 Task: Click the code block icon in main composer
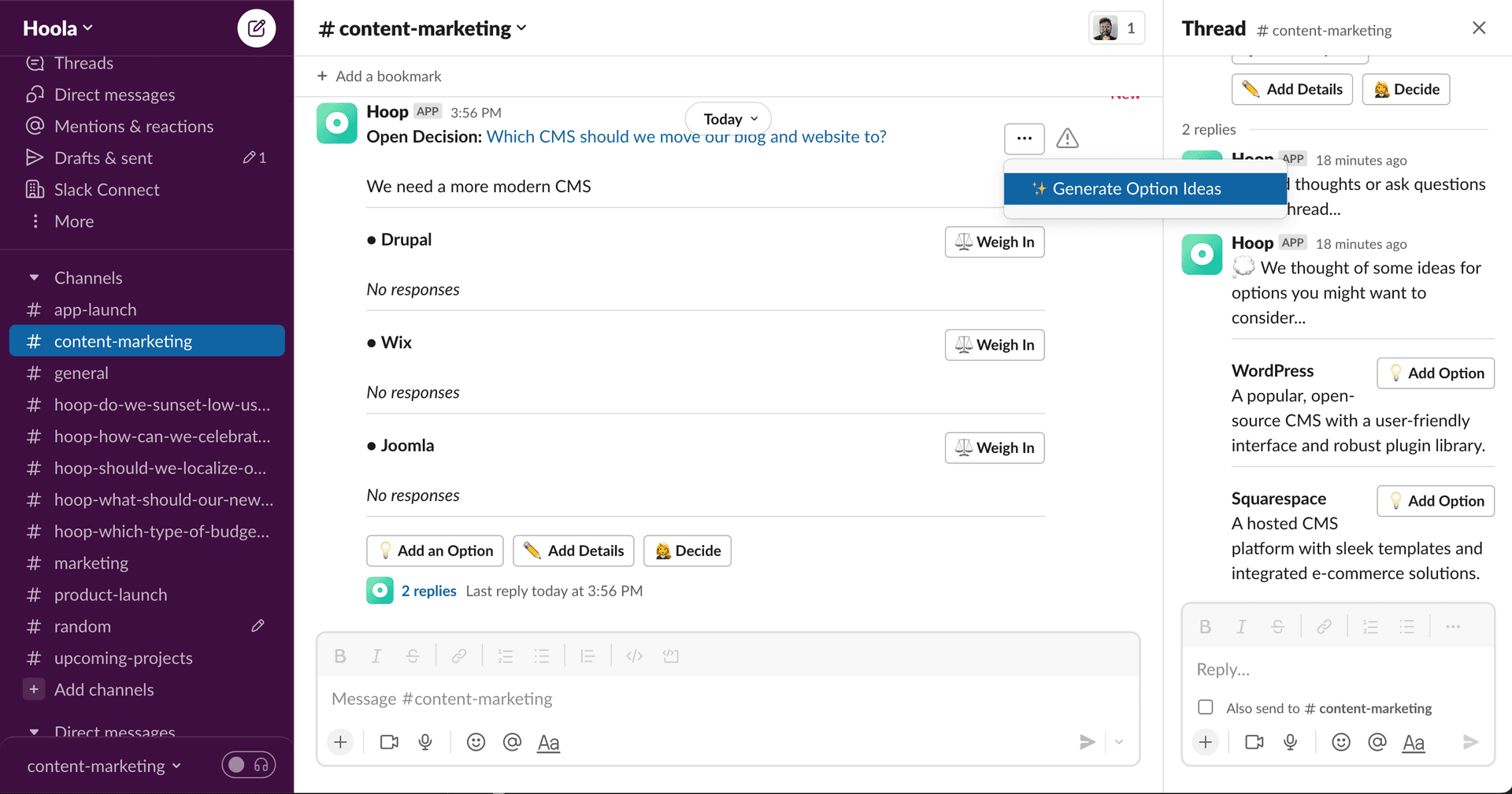pyautogui.click(x=670, y=656)
